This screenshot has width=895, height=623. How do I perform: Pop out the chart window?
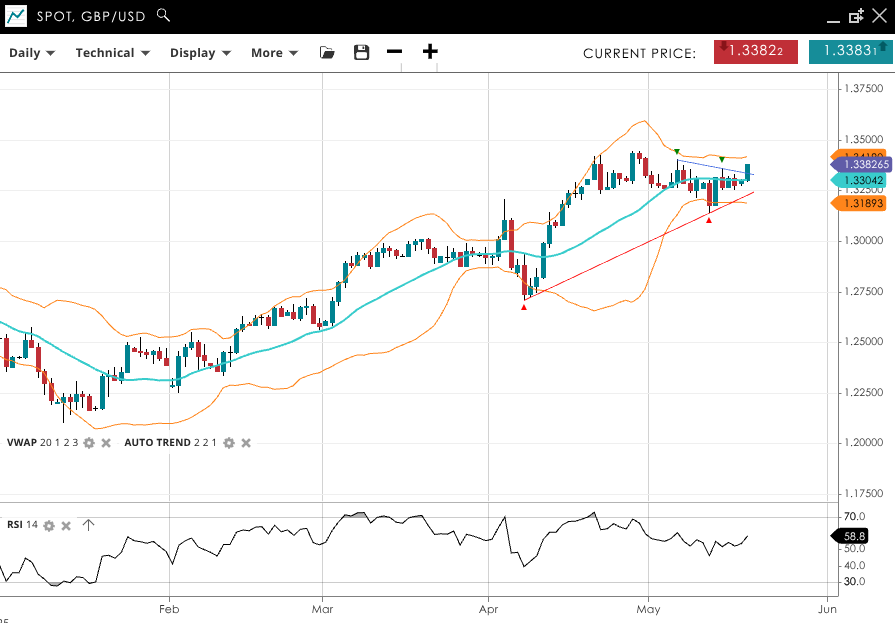point(856,16)
